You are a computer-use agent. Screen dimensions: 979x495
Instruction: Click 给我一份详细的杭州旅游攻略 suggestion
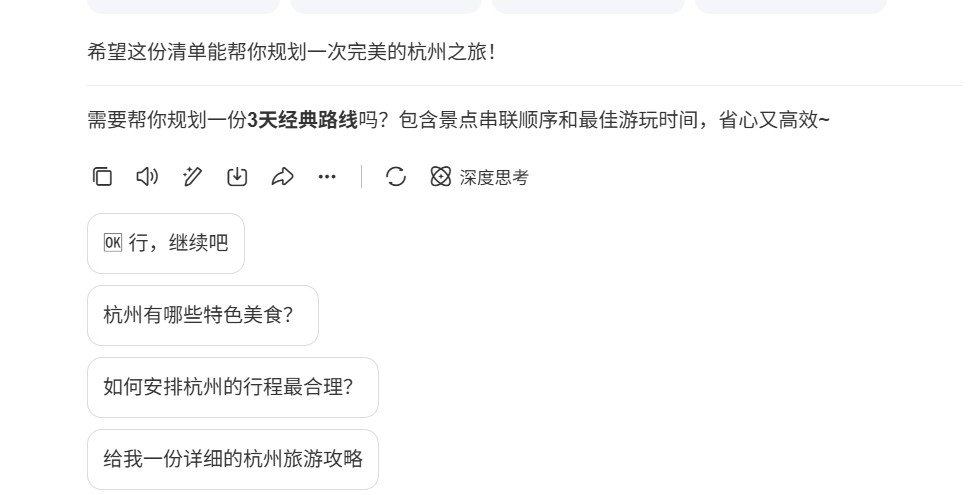click(x=232, y=459)
